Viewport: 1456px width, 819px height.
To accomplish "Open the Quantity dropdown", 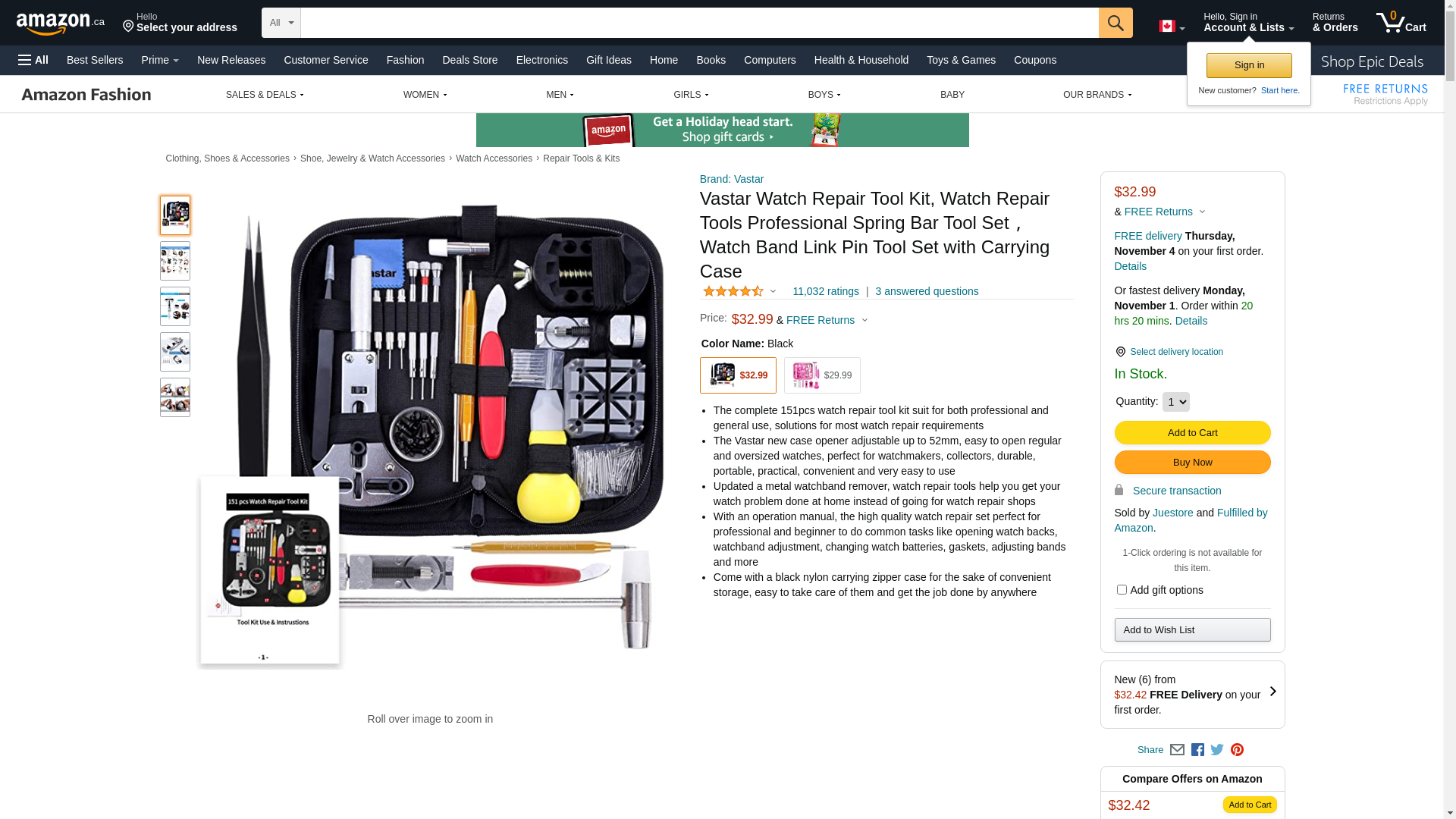I will coord(1176,402).
